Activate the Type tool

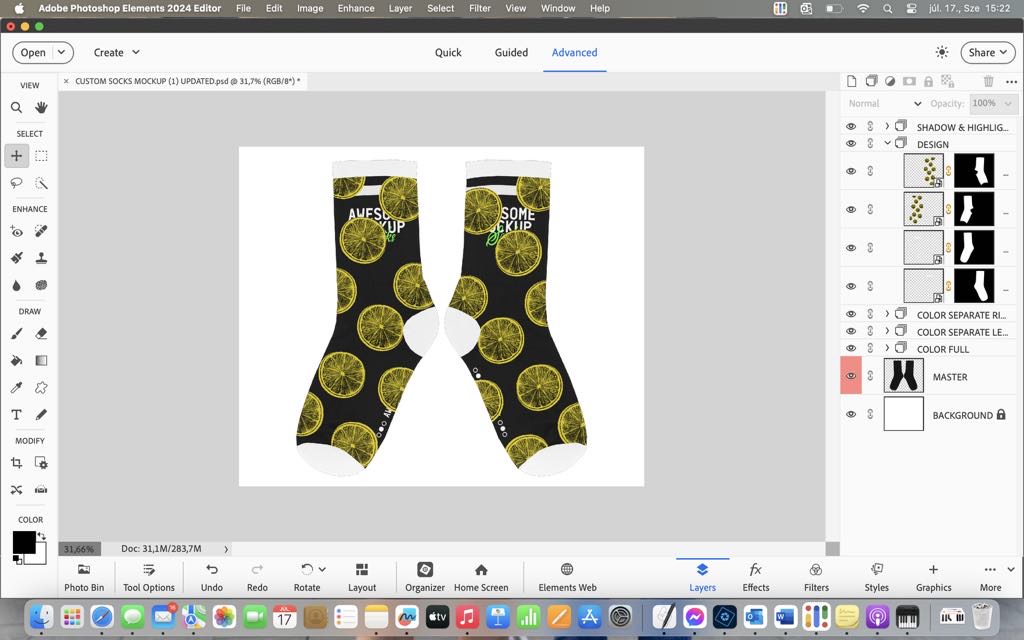[x=15, y=414]
